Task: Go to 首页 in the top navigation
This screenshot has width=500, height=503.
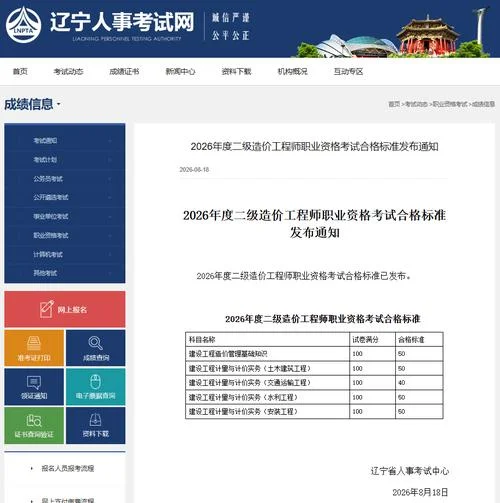Action: coord(20,71)
